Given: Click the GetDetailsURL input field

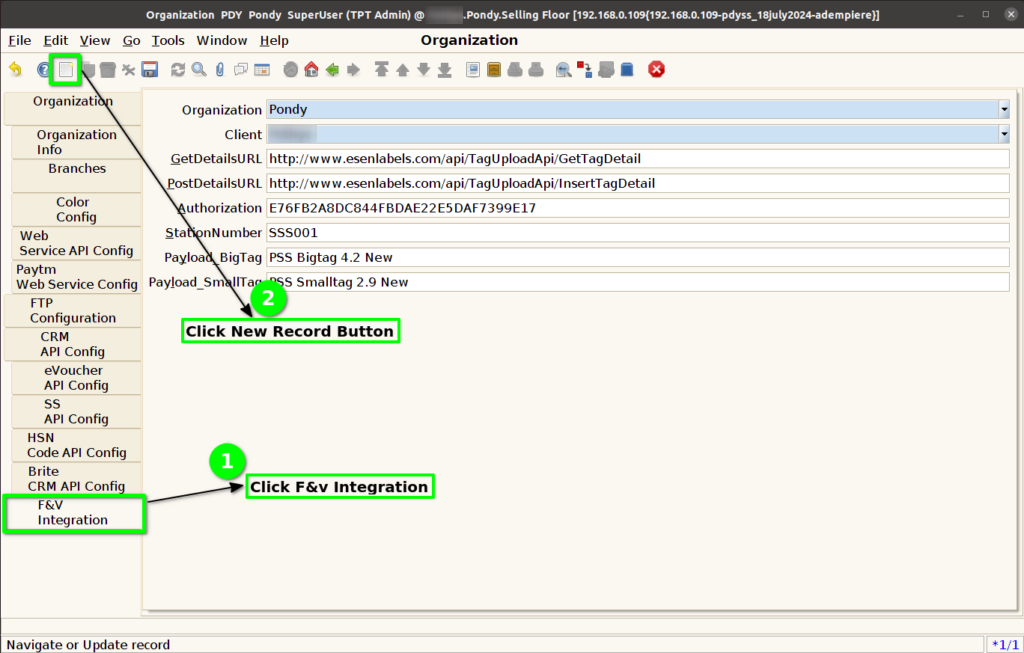Looking at the screenshot, I should coord(637,159).
